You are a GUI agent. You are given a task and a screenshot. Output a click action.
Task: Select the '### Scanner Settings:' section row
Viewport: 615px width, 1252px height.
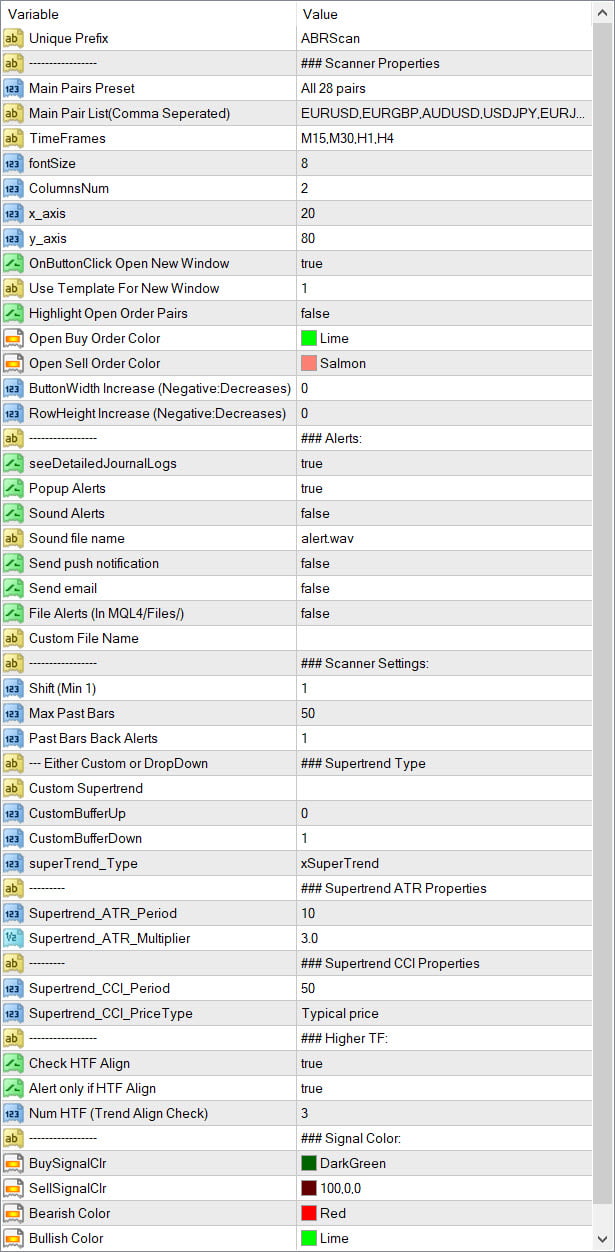(x=296, y=663)
